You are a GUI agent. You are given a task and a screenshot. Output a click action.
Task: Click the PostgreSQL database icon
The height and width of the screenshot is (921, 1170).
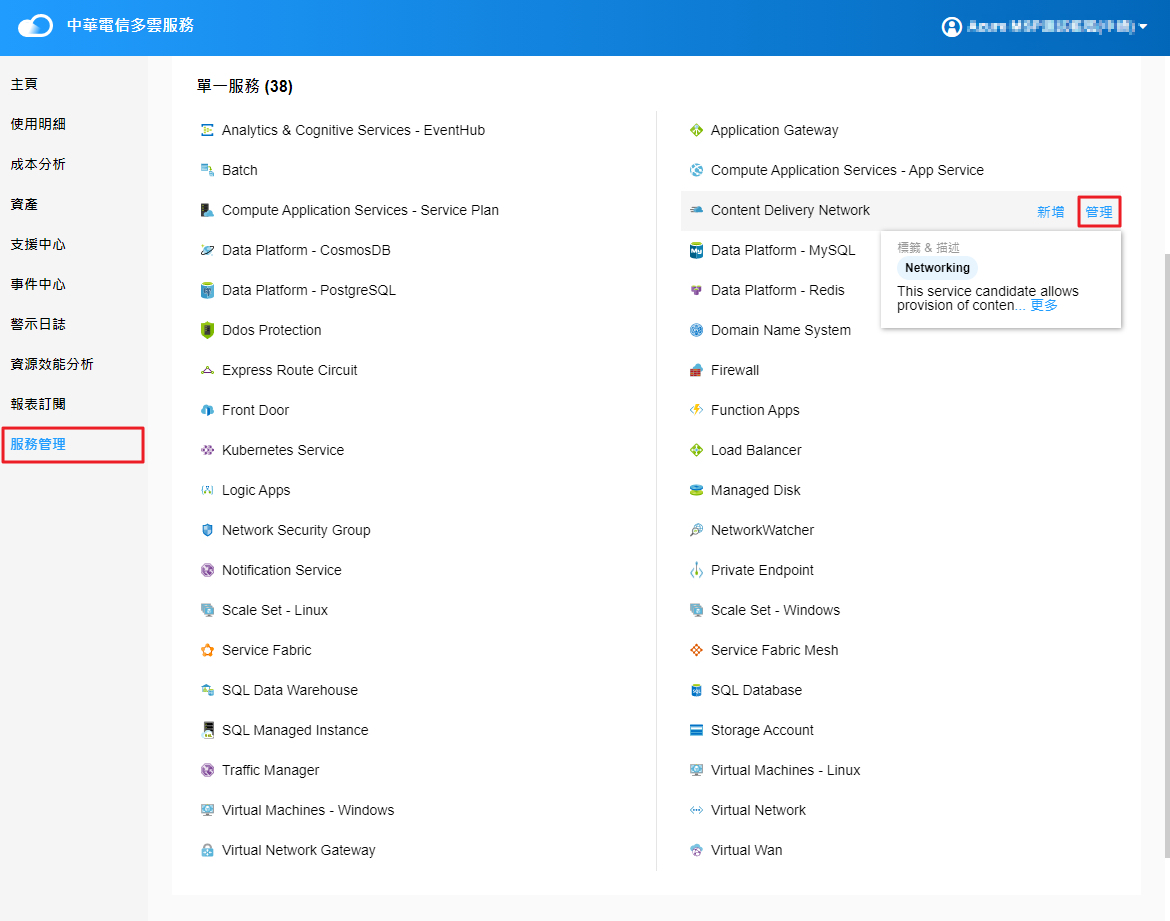(x=207, y=290)
